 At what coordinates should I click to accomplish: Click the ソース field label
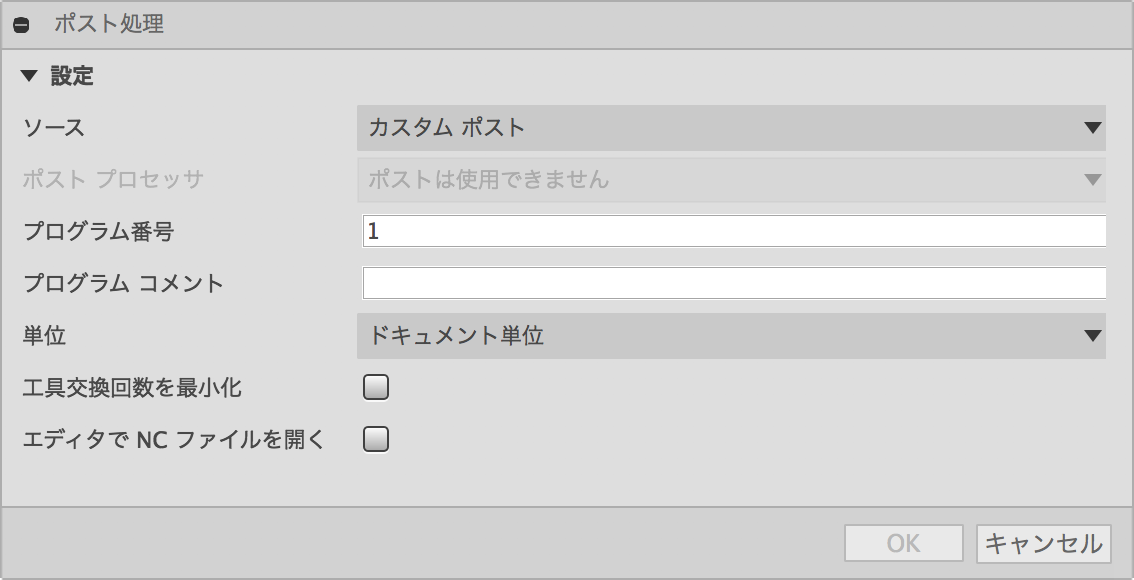pyautogui.click(x=54, y=128)
